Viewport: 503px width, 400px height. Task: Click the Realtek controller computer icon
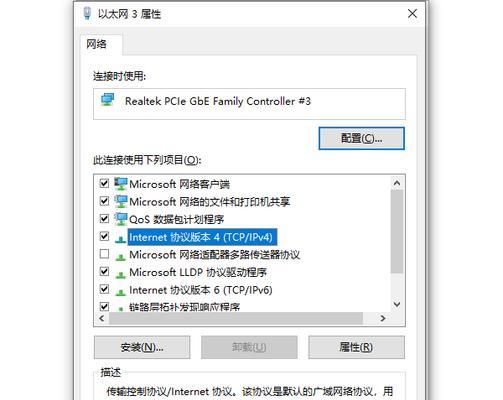107,100
